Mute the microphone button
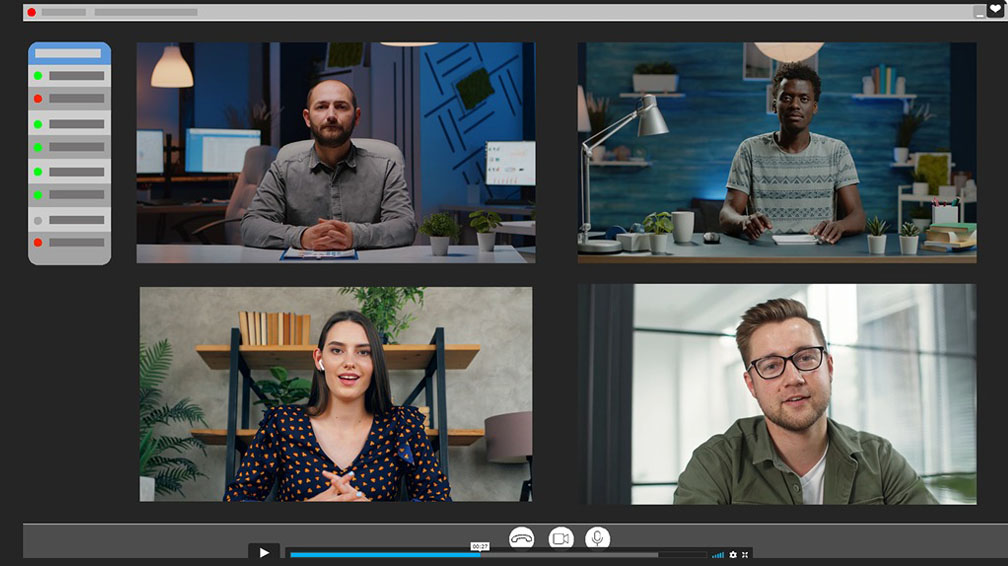 pos(598,538)
